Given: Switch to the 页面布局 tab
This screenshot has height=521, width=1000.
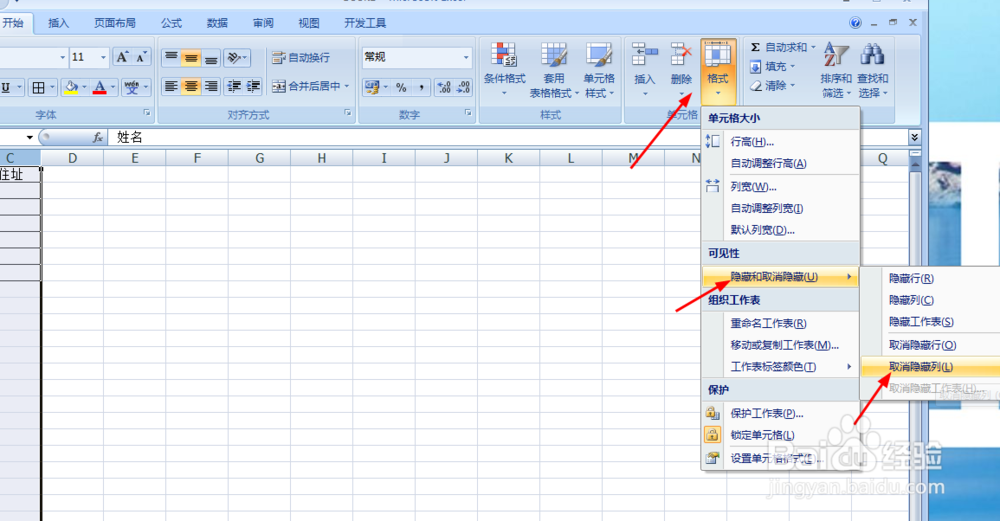Looking at the screenshot, I should click(115, 23).
